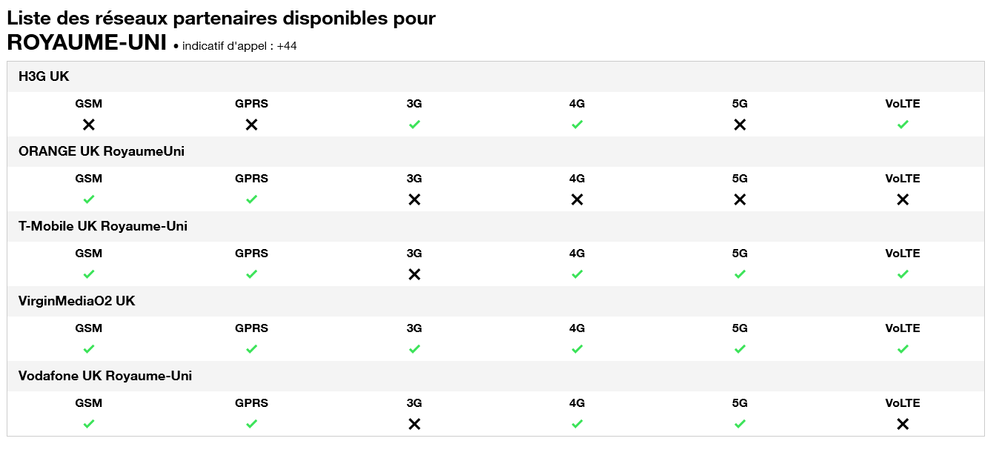The image size is (999, 450).
Task: Click the Vodafone UK VoLTE cross icon
Action: (x=903, y=425)
